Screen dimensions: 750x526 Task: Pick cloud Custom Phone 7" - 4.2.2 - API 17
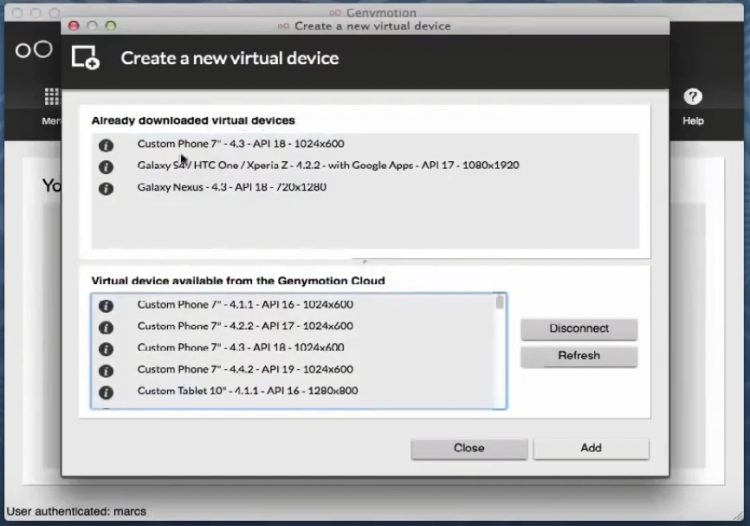(x=245, y=326)
